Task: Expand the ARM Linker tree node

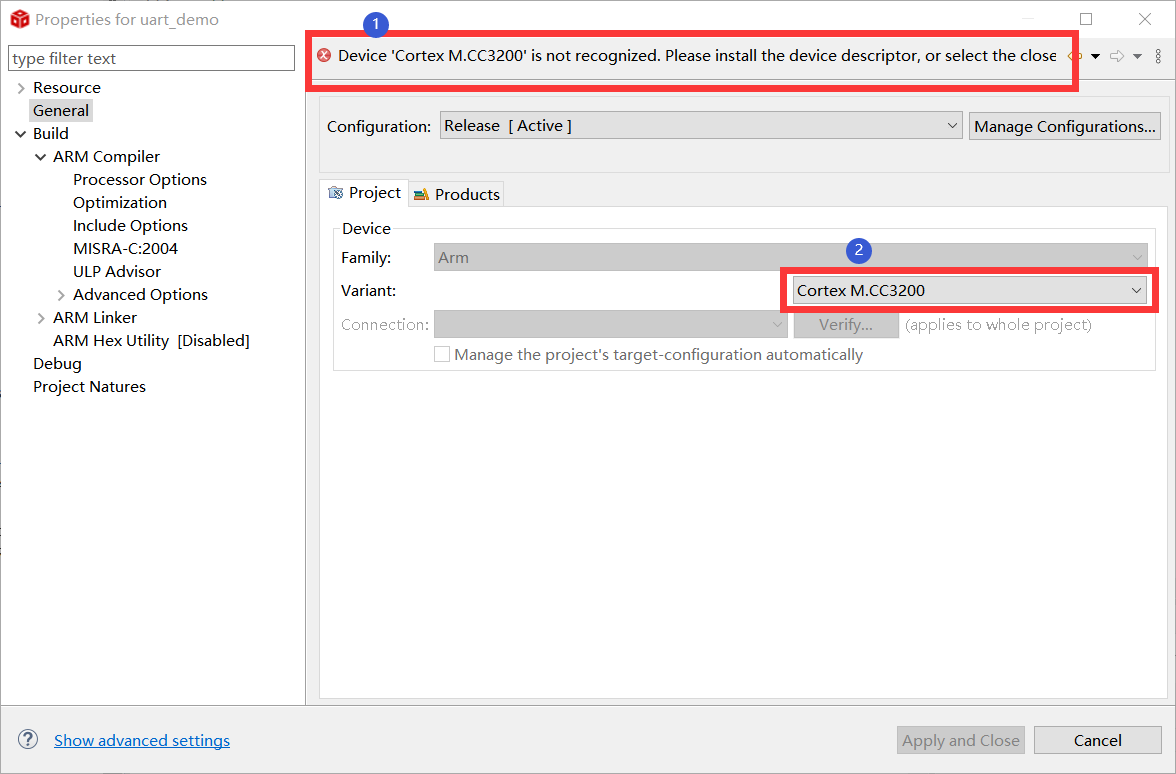Action: pos(40,317)
